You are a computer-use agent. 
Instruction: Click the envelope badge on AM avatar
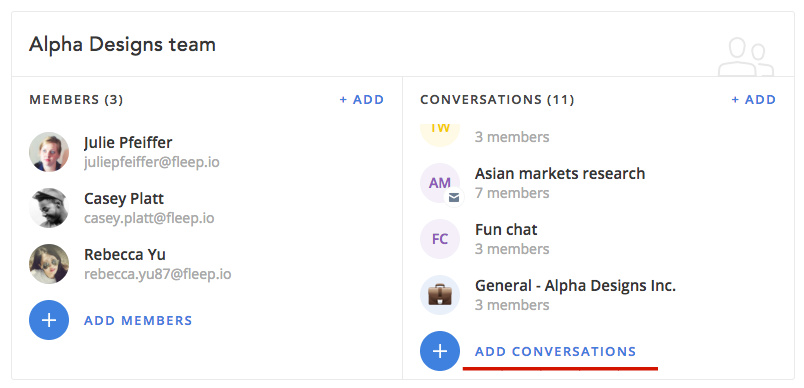click(x=454, y=197)
